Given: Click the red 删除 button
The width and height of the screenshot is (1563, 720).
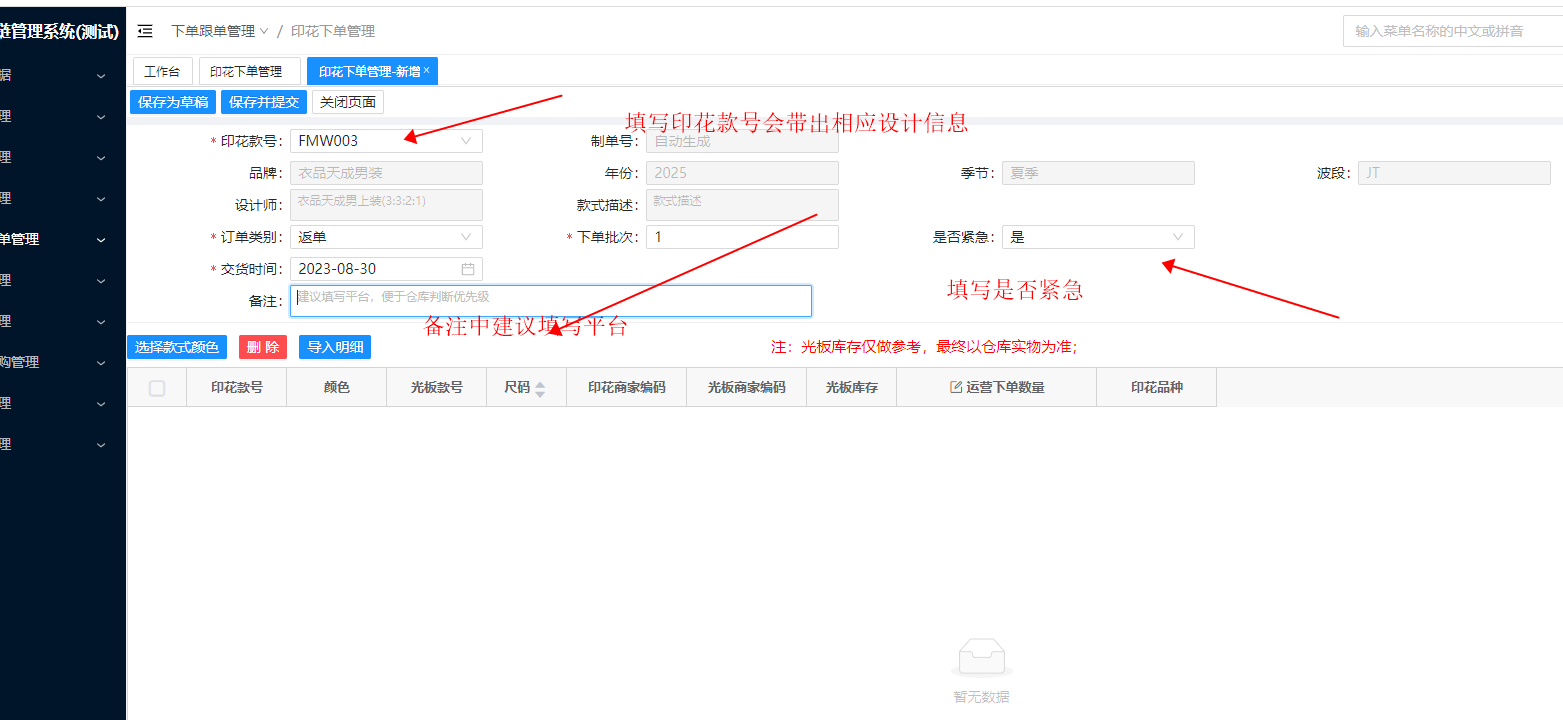Looking at the screenshot, I should [x=262, y=347].
